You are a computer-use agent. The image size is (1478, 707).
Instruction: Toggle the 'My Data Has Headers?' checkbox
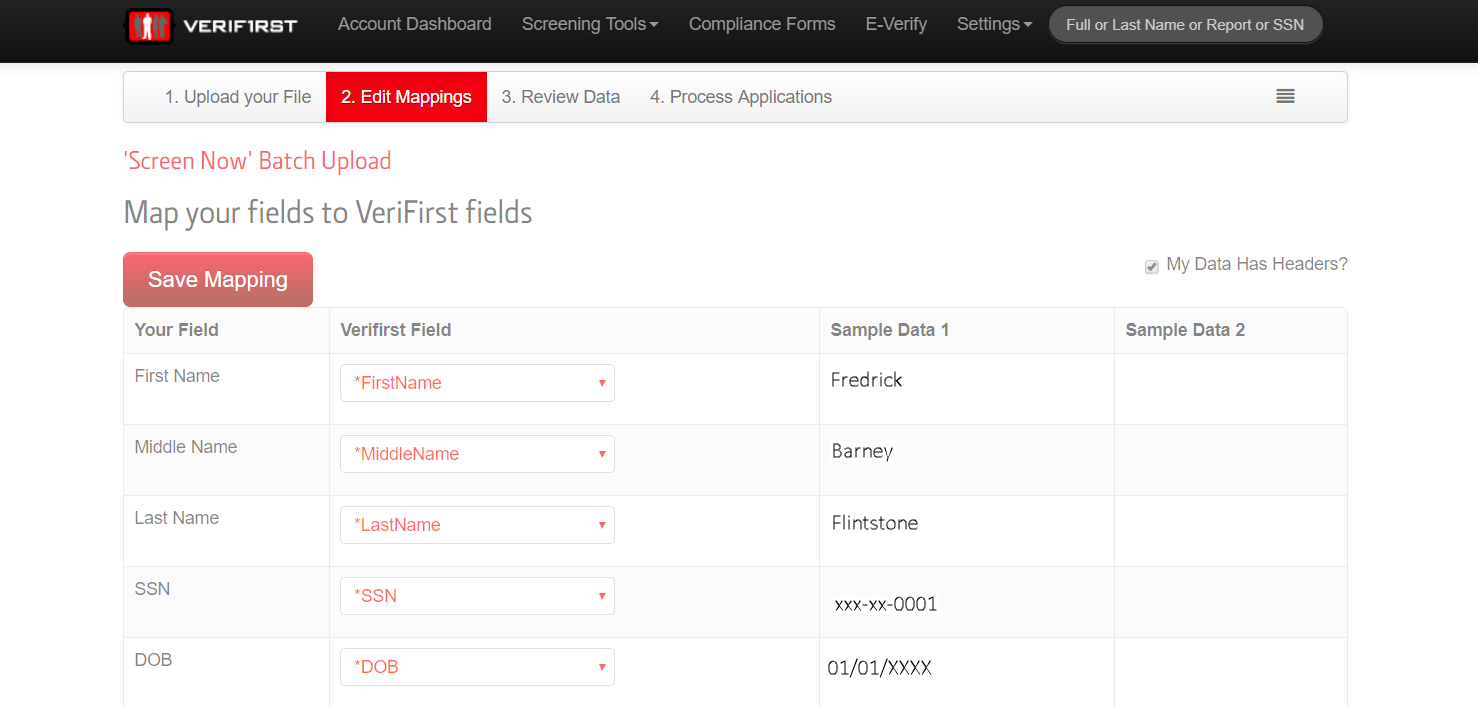[x=1151, y=267]
